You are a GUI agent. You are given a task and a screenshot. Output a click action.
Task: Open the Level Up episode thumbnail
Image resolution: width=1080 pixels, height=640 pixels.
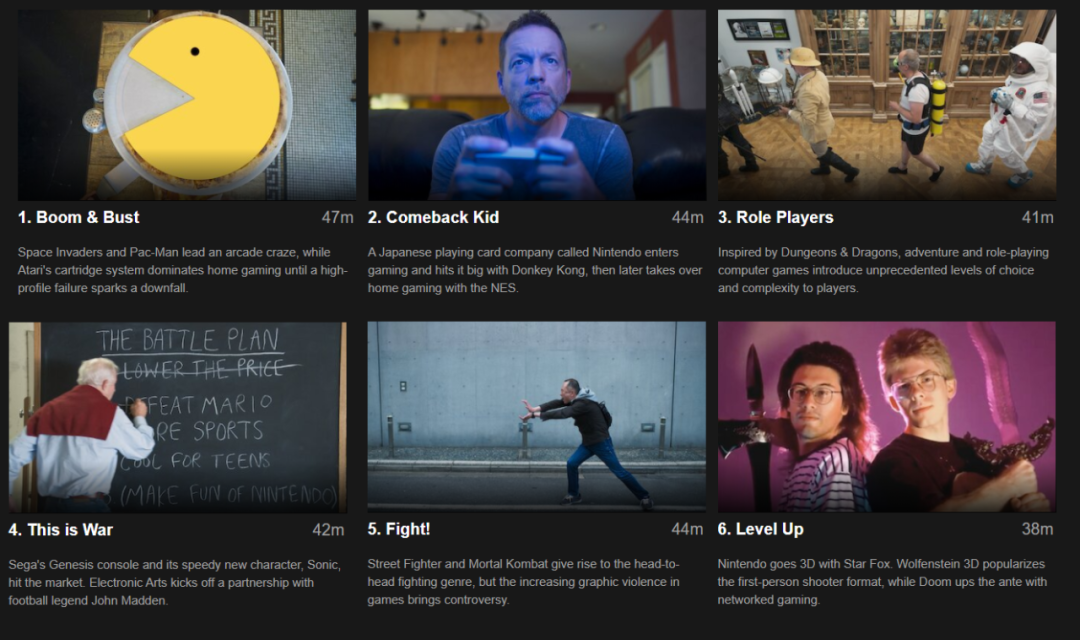(886, 417)
